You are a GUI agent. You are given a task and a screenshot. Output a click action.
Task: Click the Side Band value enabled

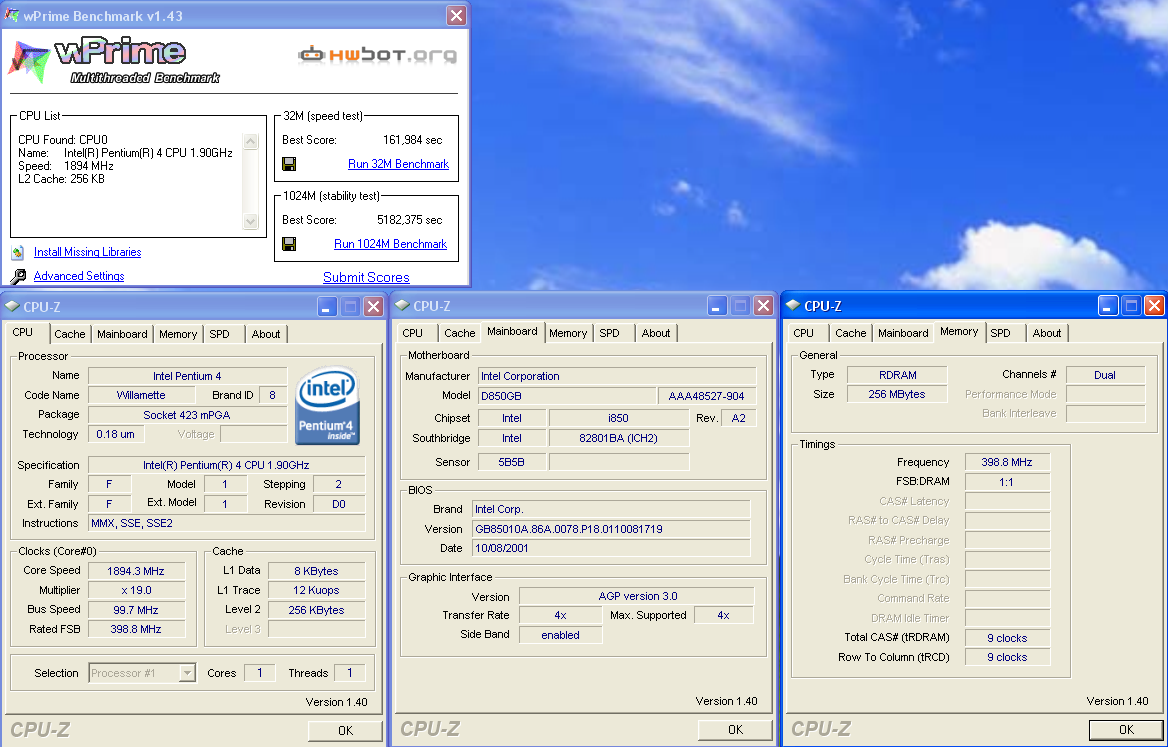(561, 635)
